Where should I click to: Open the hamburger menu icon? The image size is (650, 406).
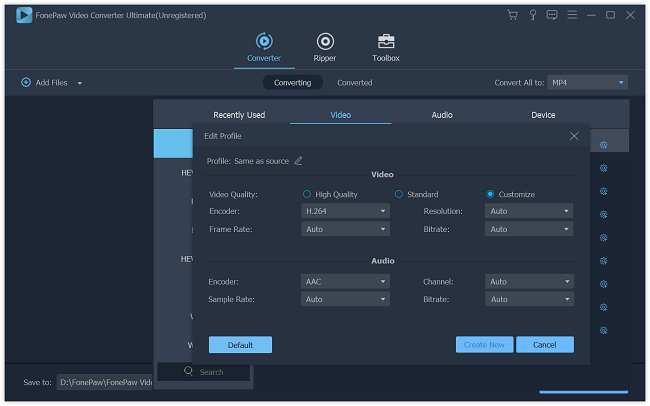572,15
